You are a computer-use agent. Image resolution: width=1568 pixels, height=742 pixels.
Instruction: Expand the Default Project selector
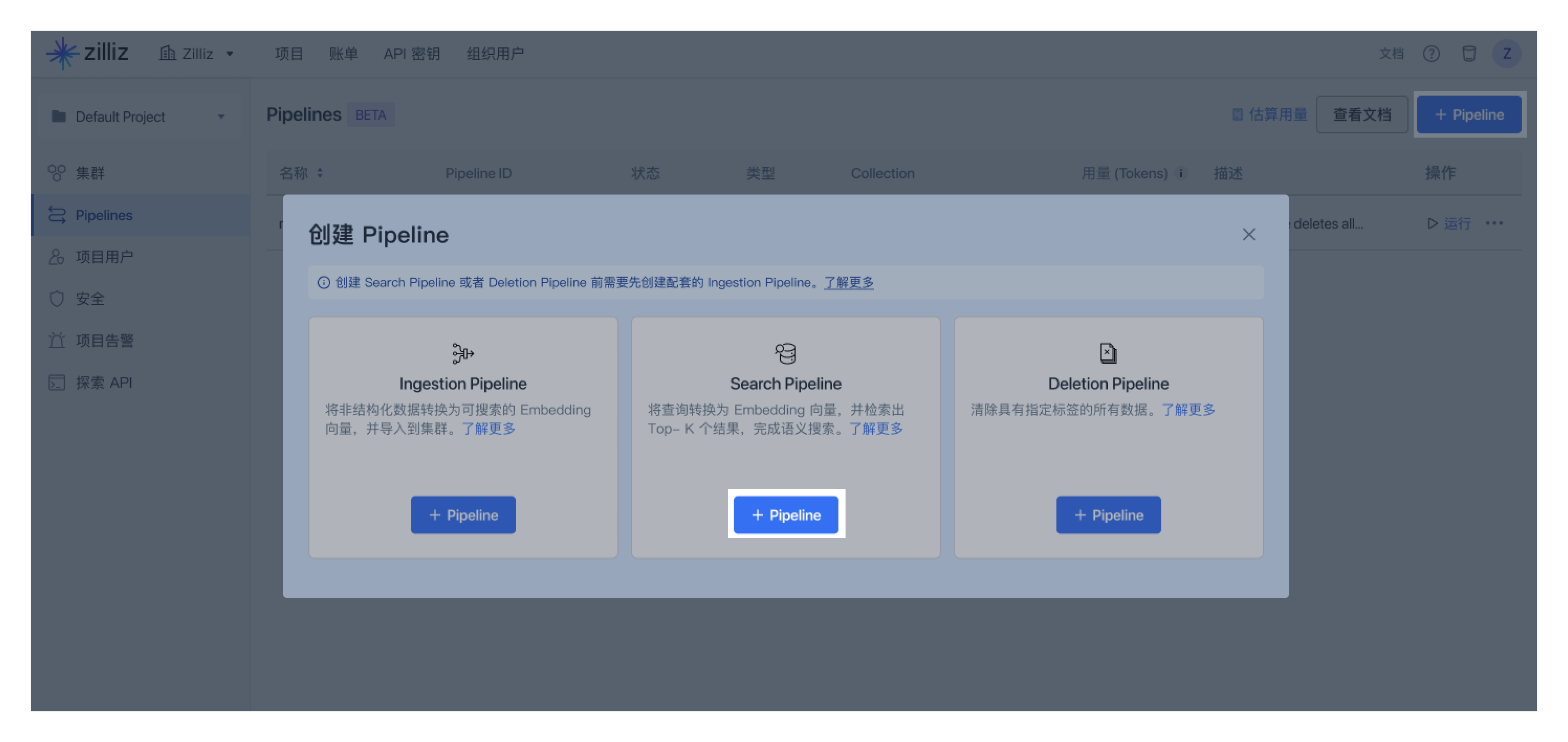pyautogui.click(x=139, y=116)
